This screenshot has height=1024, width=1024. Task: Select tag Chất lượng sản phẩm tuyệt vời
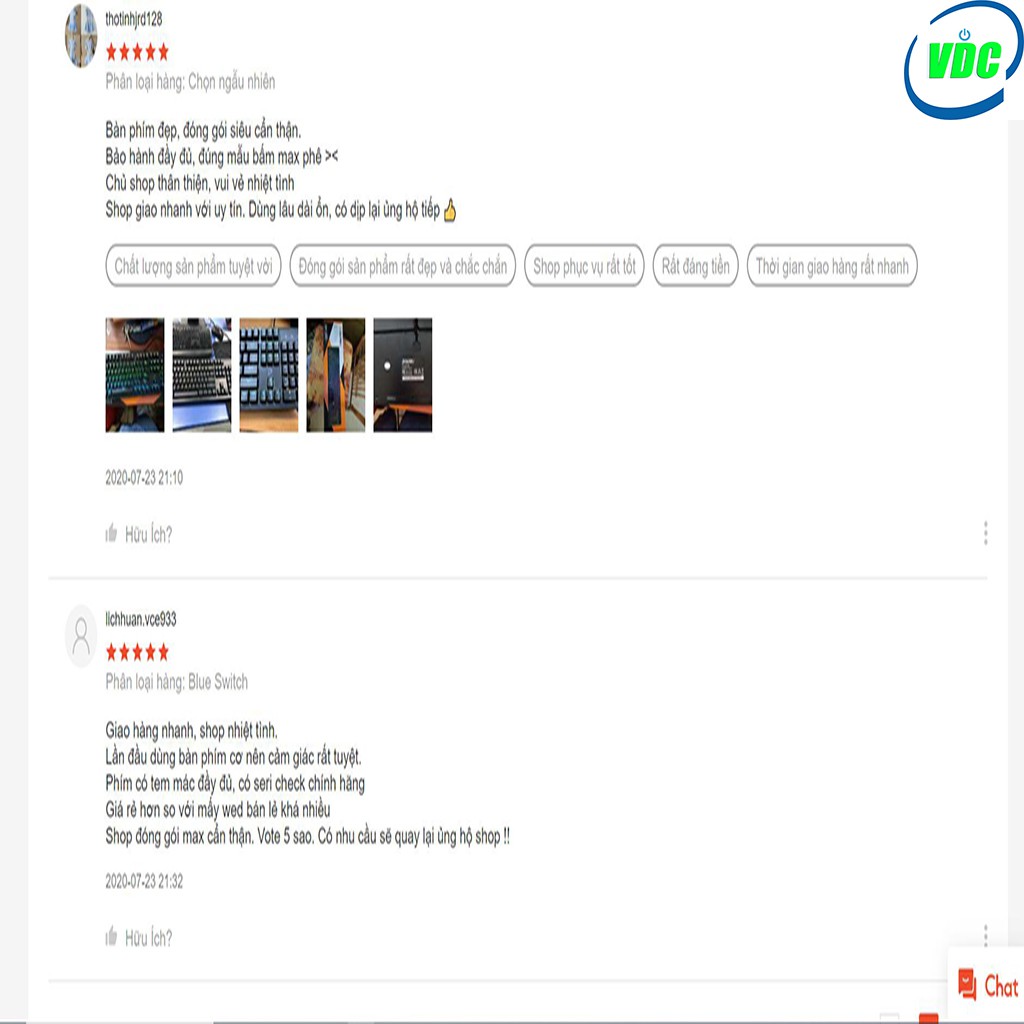tap(193, 266)
